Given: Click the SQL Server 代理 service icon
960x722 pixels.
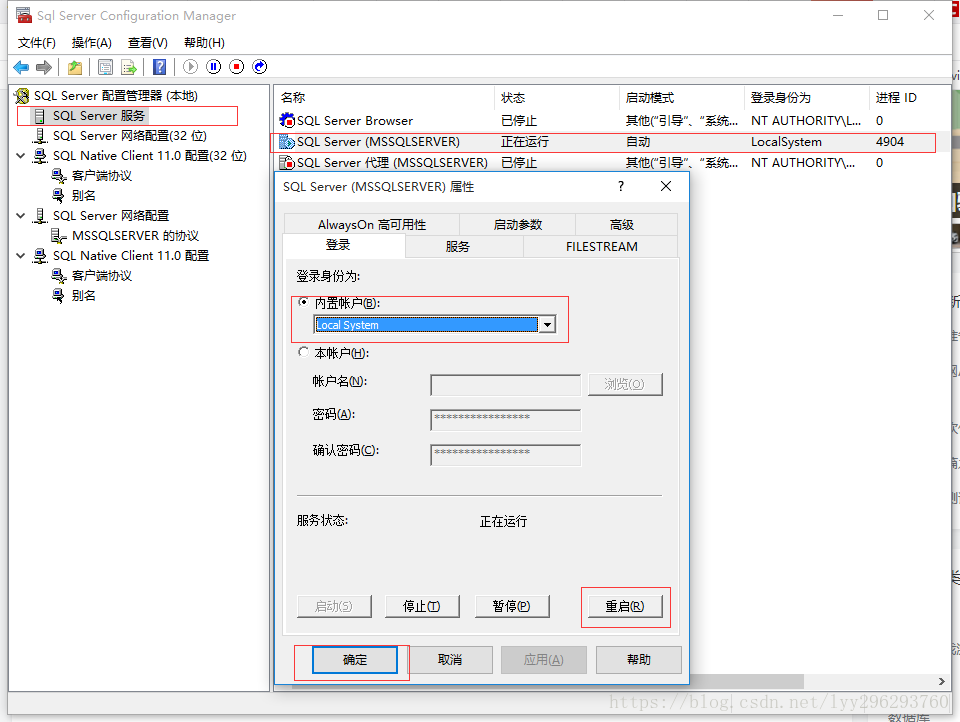Looking at the screenshot, I should [x=287, y=162].
